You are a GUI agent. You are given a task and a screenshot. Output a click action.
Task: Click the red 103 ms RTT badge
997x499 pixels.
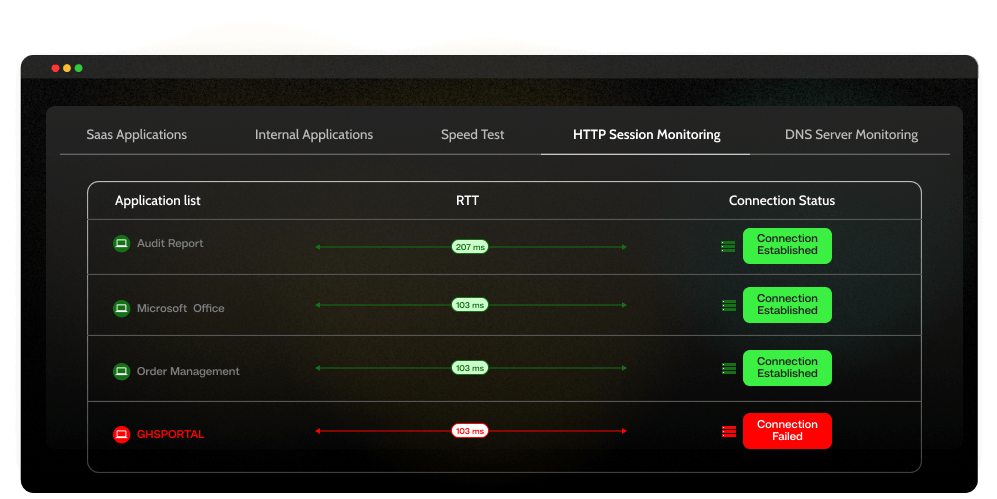[x=470, y=431]
